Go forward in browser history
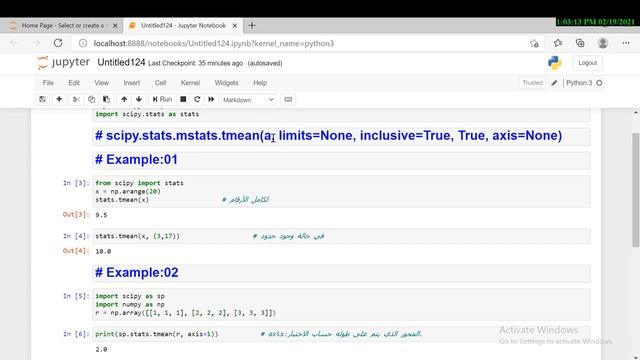Screen dimensions: 640x360 coord(36,43)
